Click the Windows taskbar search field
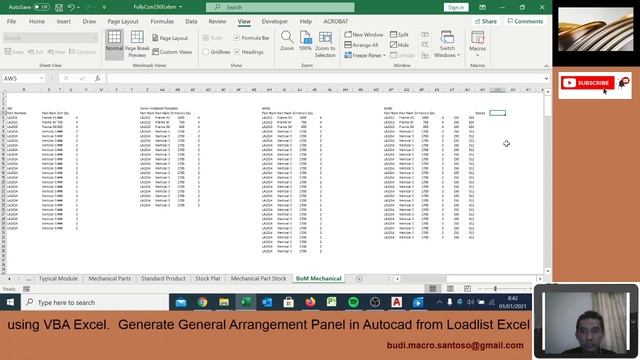 pos(95,302)
